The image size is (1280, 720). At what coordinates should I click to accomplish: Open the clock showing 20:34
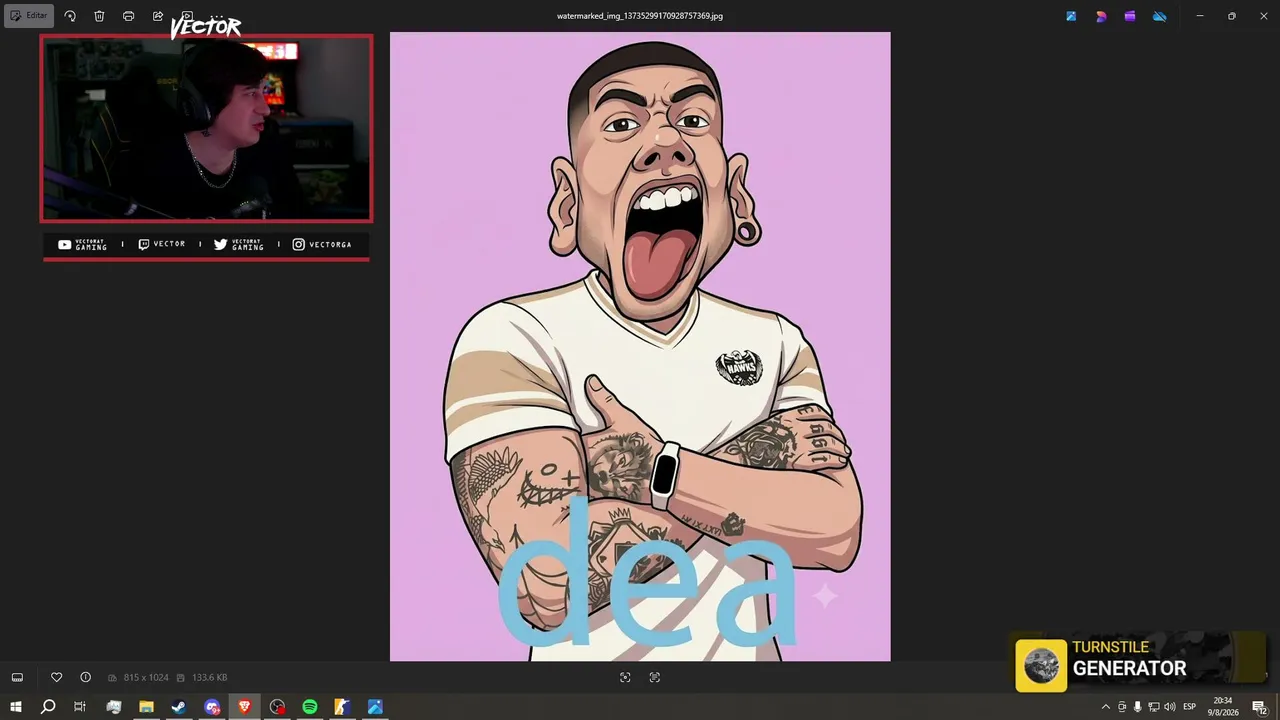pyautogui.click(x=1224, y=707)
